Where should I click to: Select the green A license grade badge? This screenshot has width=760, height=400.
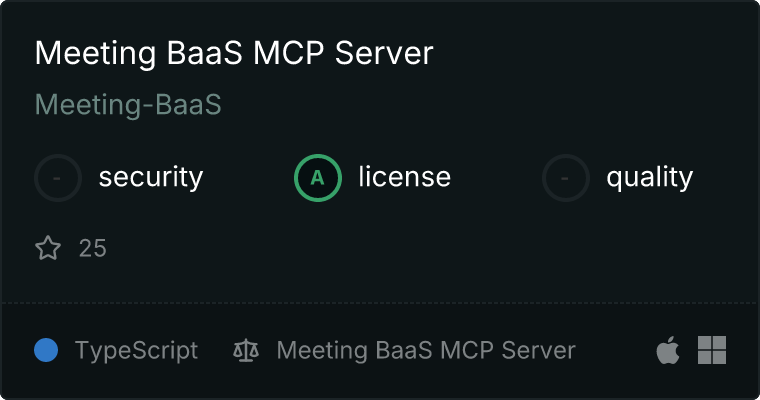(318, 178)
